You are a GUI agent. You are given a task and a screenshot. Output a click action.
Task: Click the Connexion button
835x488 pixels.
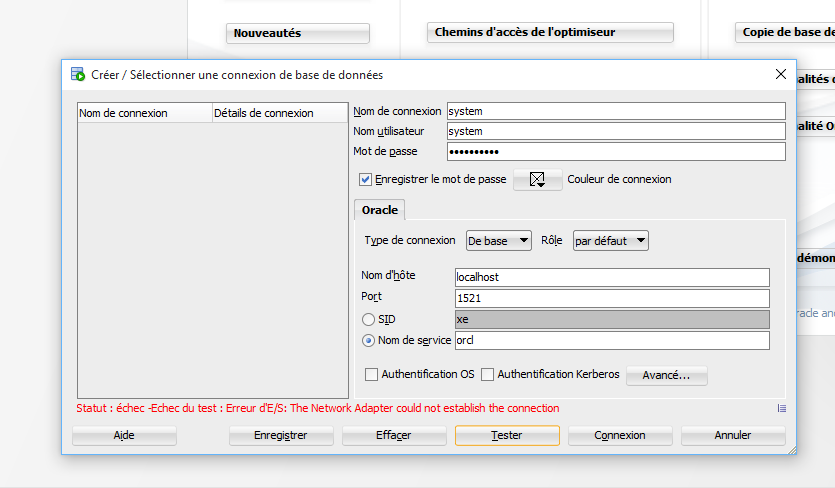(x=620, y=436)
